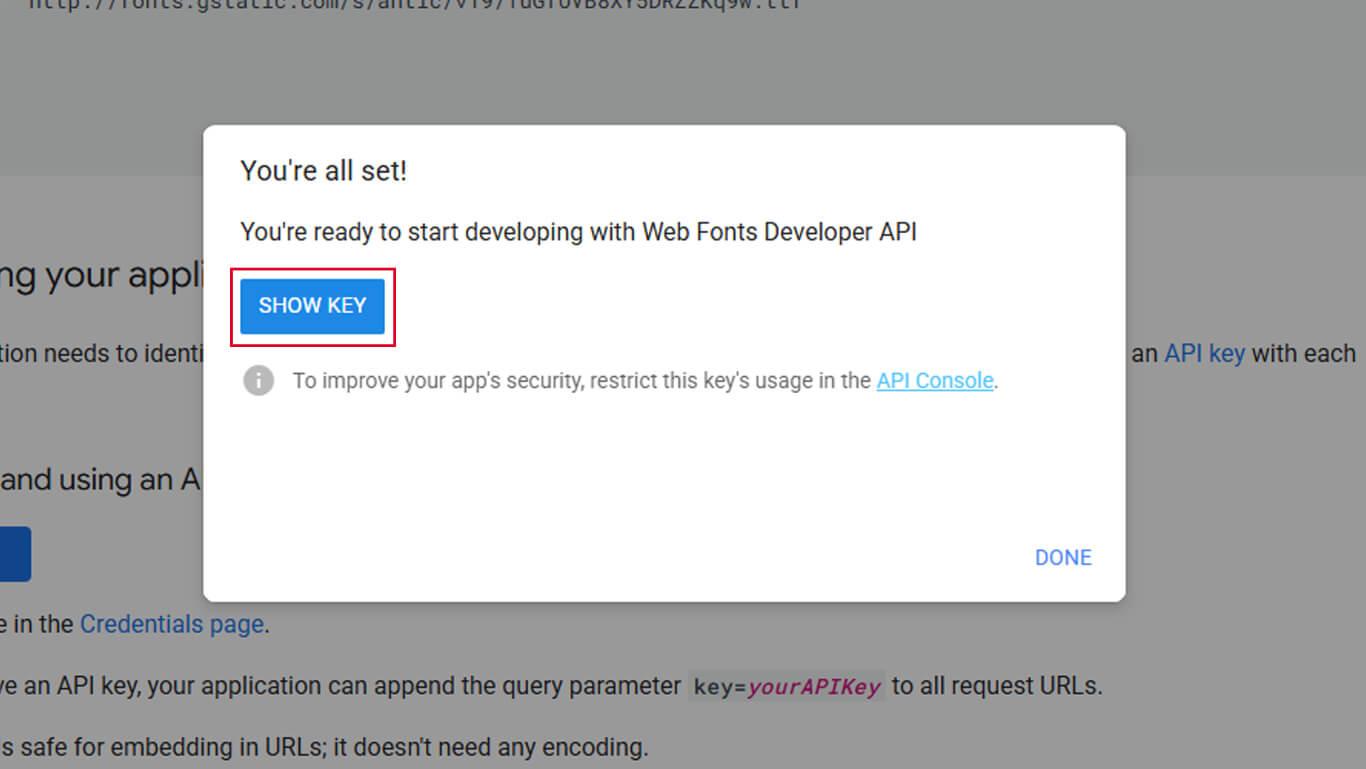Image resolution: width=1366 pixels, height=769 pixels.
Task: Open the Credentials page link
Action: [171, 625]
